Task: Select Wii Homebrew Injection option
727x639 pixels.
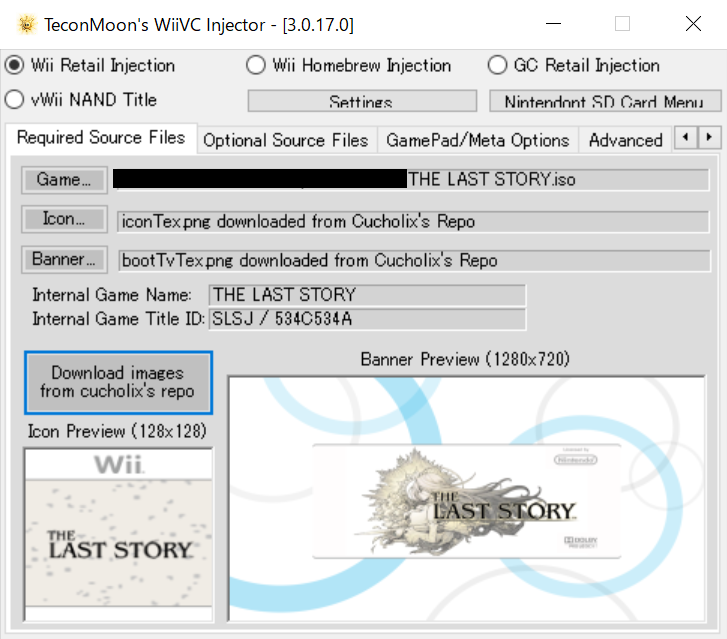Action: tap(349, 65)
